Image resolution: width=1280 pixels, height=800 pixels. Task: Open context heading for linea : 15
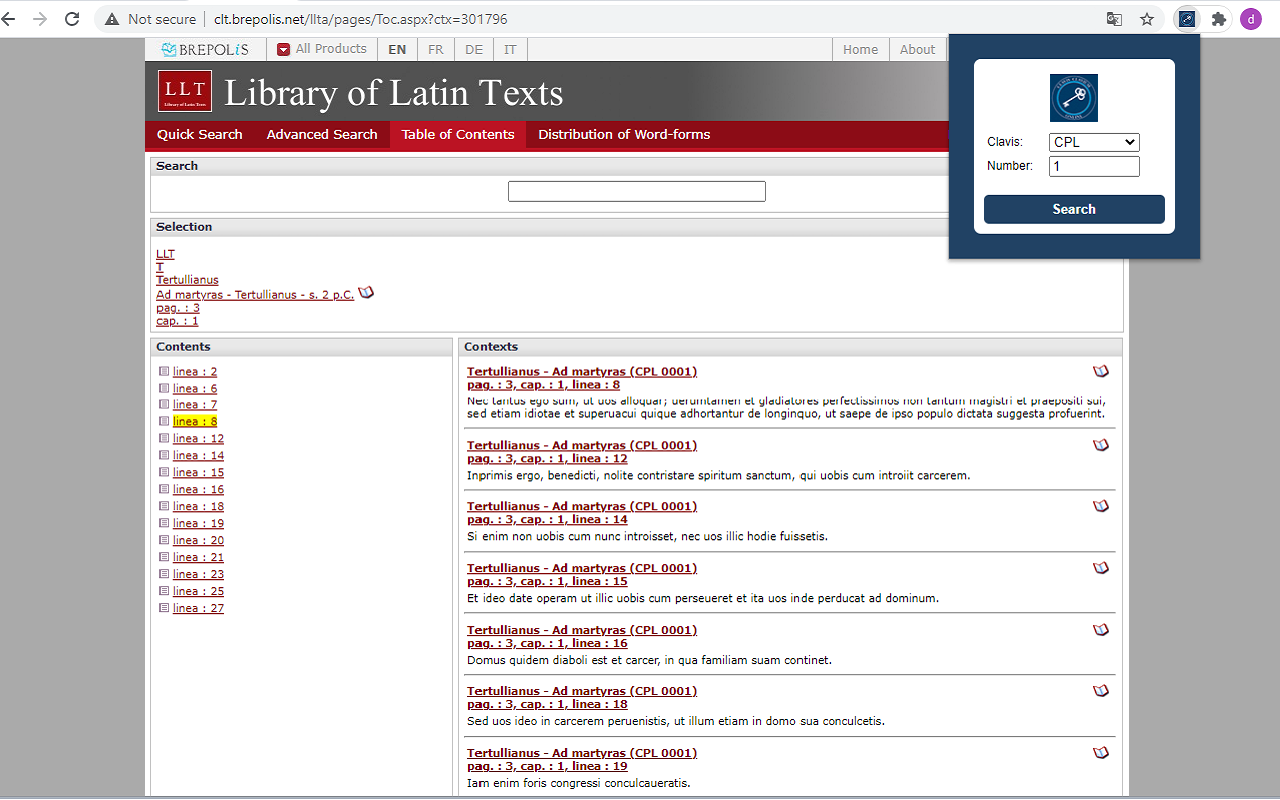[x=582, y=575]
